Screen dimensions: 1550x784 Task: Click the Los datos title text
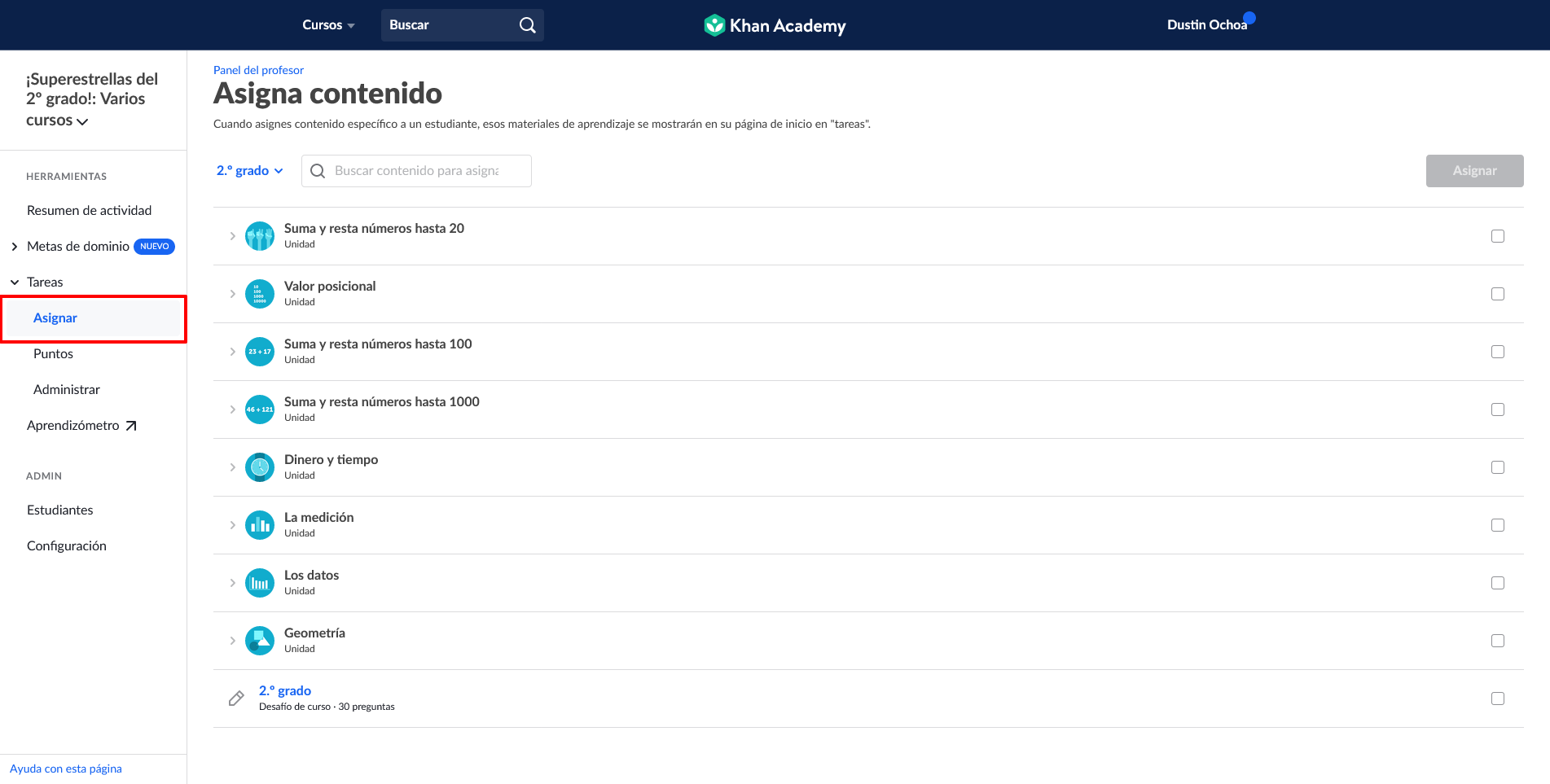point(311,576)
